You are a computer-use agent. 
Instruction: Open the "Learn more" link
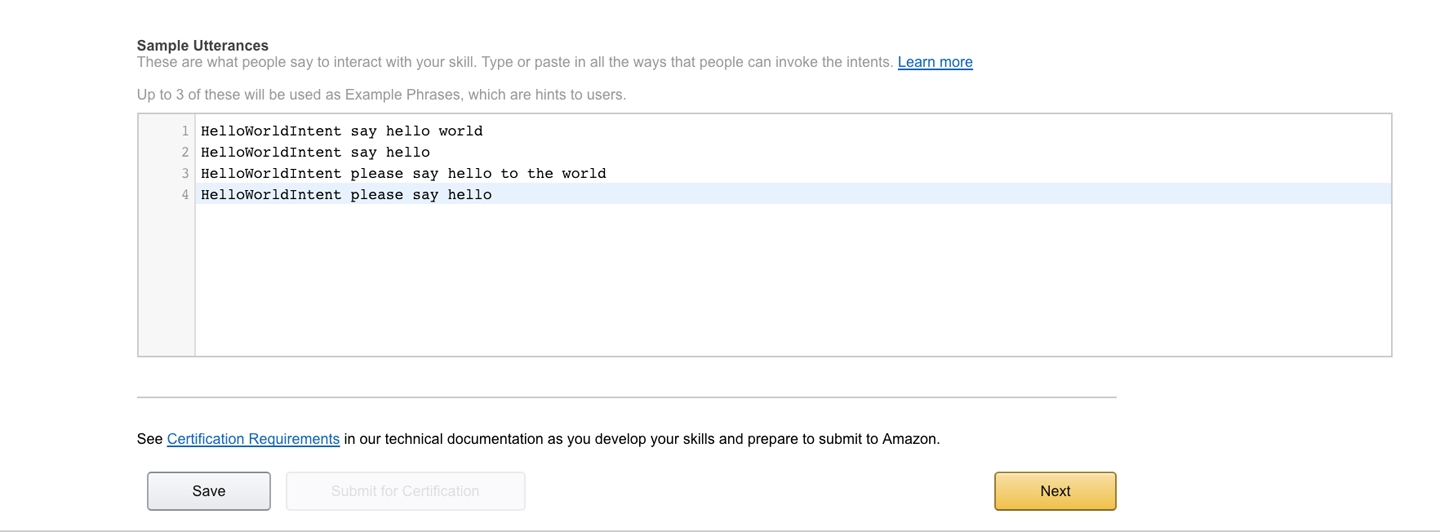pos(935,62)
